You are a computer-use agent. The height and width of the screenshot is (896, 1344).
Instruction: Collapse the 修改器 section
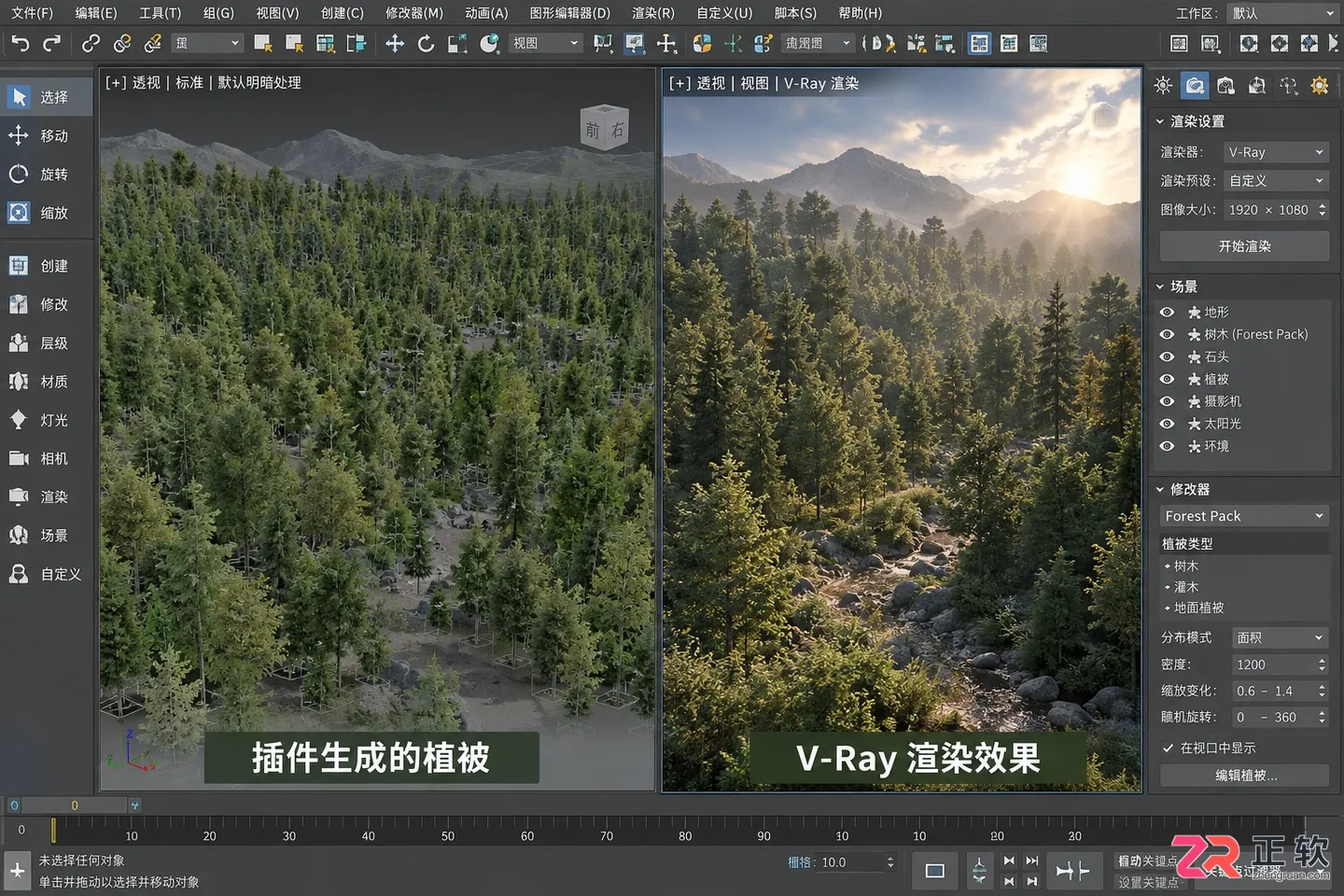coord(1160,489)
